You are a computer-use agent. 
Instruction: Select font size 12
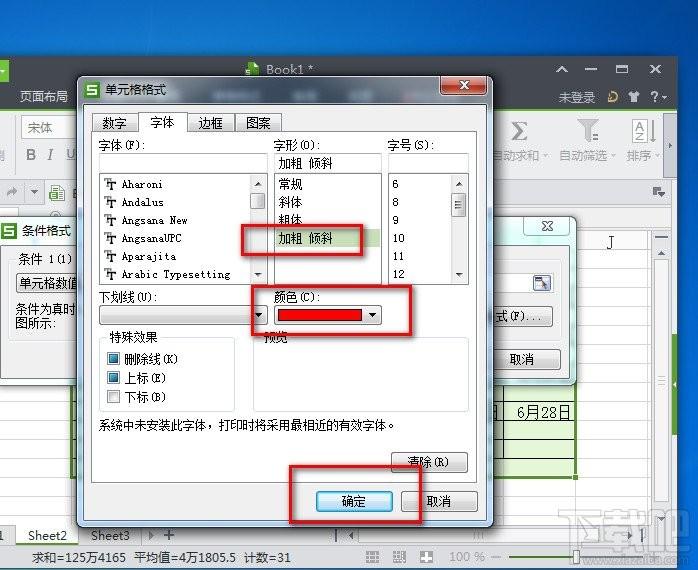pos(420,274)
